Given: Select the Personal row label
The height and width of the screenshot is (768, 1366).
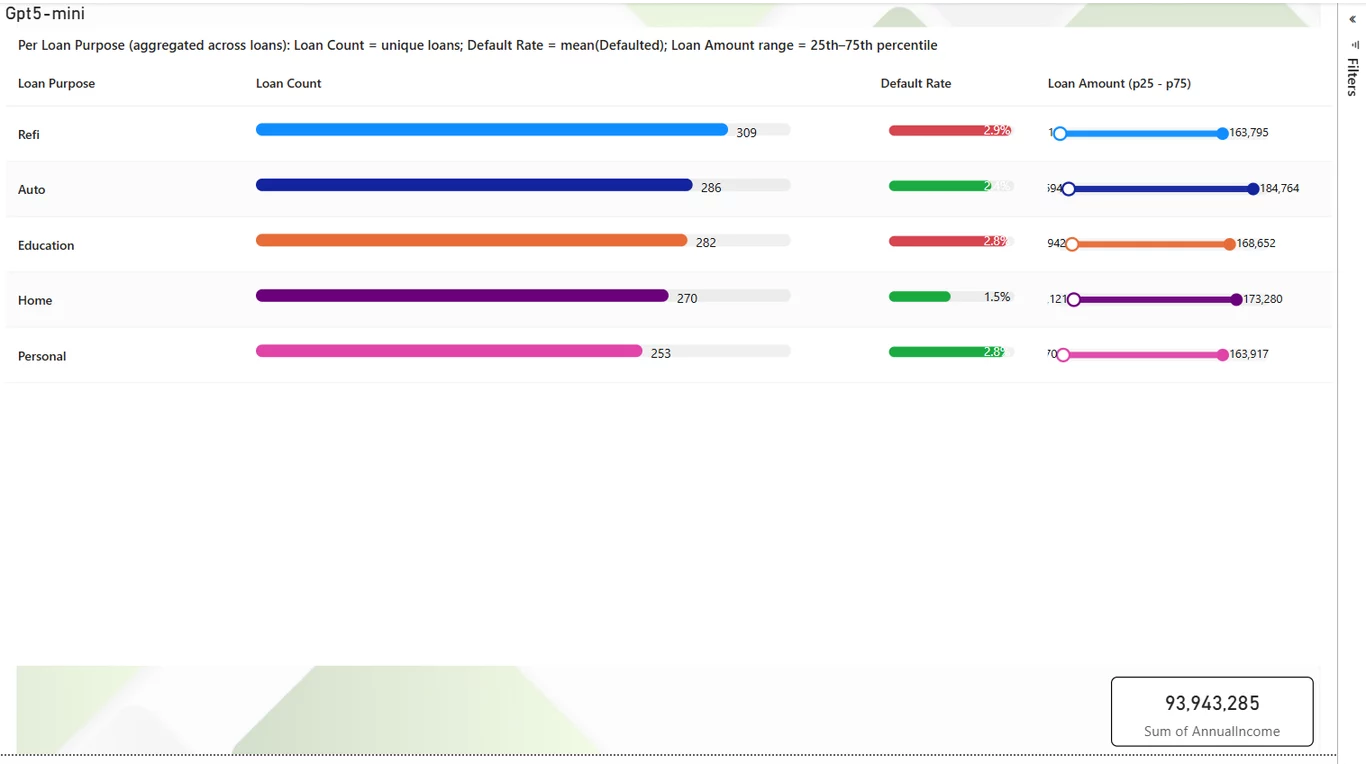Looking at the screenshot, I should (42, 356).
